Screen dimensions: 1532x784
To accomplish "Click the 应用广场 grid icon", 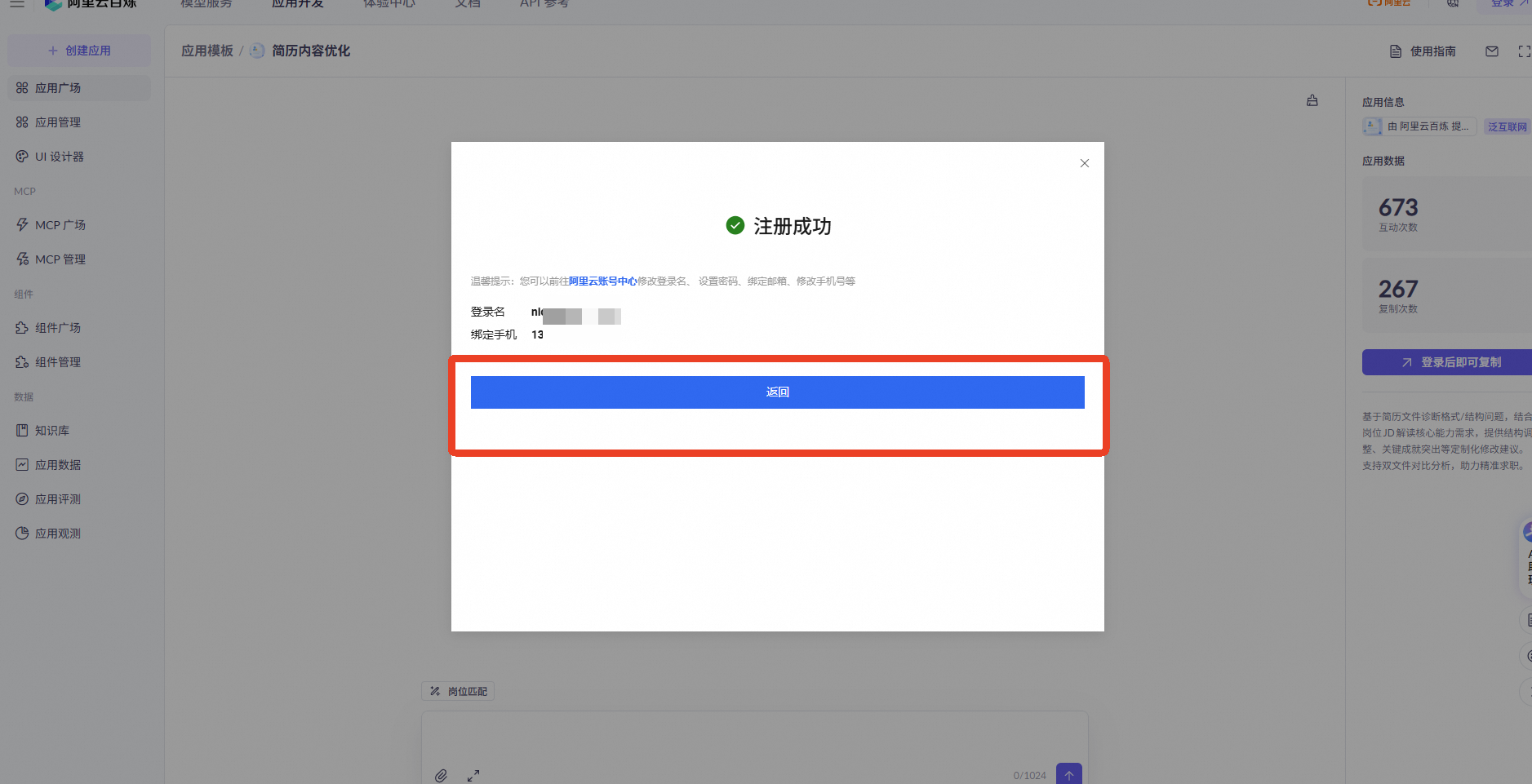I will 22,88.
